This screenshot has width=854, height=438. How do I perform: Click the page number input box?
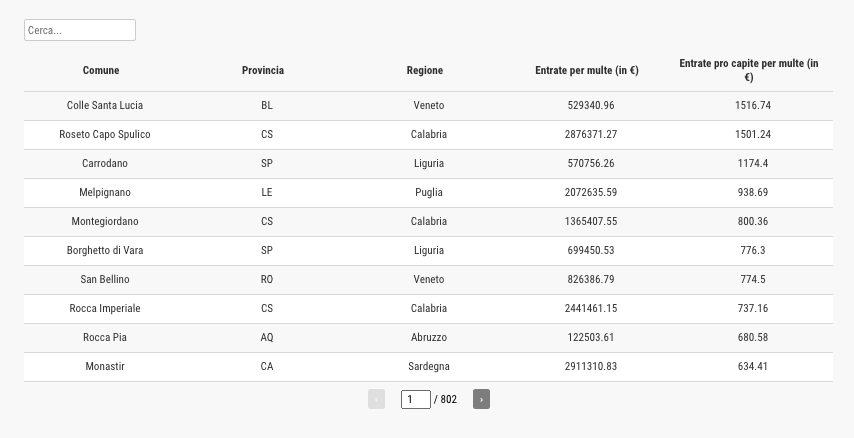[415, 399]
